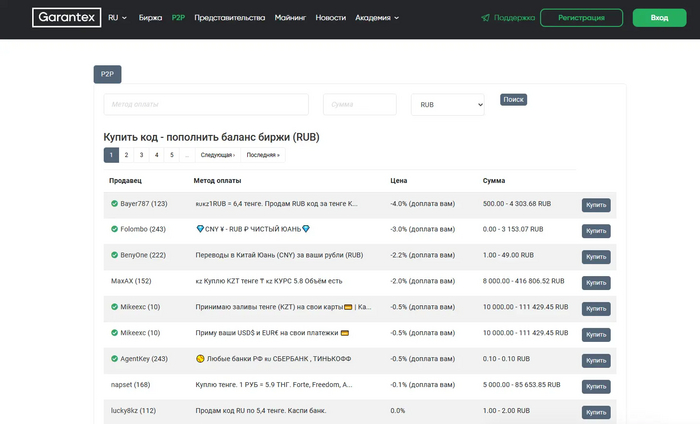Click green verified checkmark beside Bayer787

(x=114, y=203)
